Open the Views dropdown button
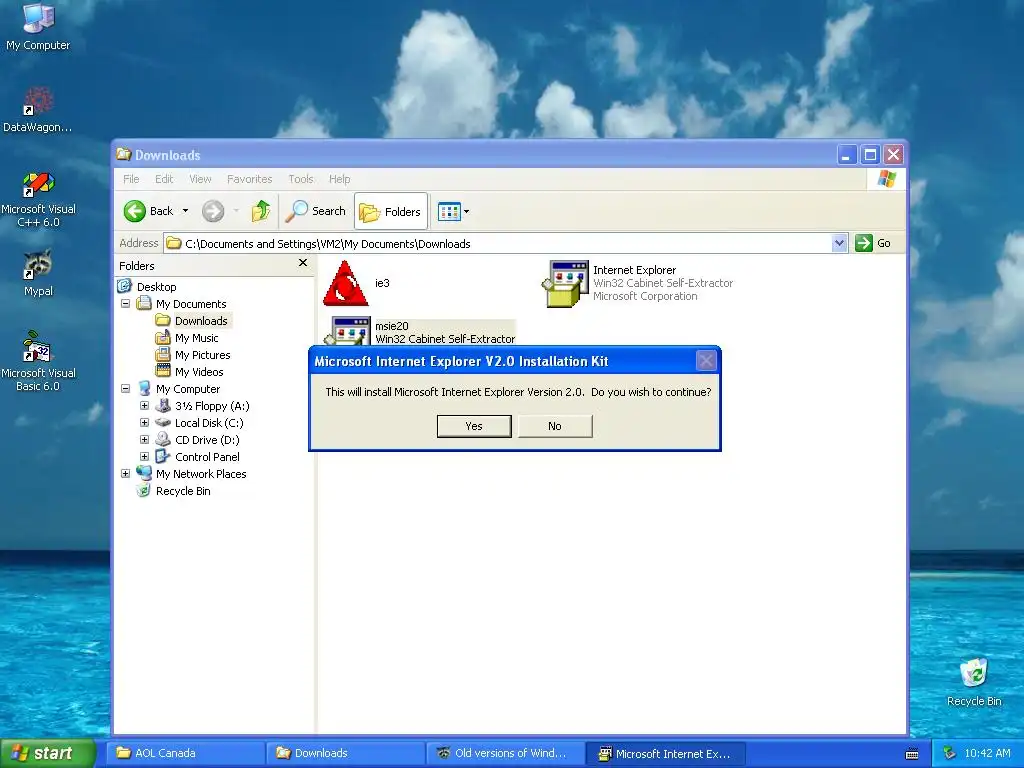 click(x=453, y=212)
